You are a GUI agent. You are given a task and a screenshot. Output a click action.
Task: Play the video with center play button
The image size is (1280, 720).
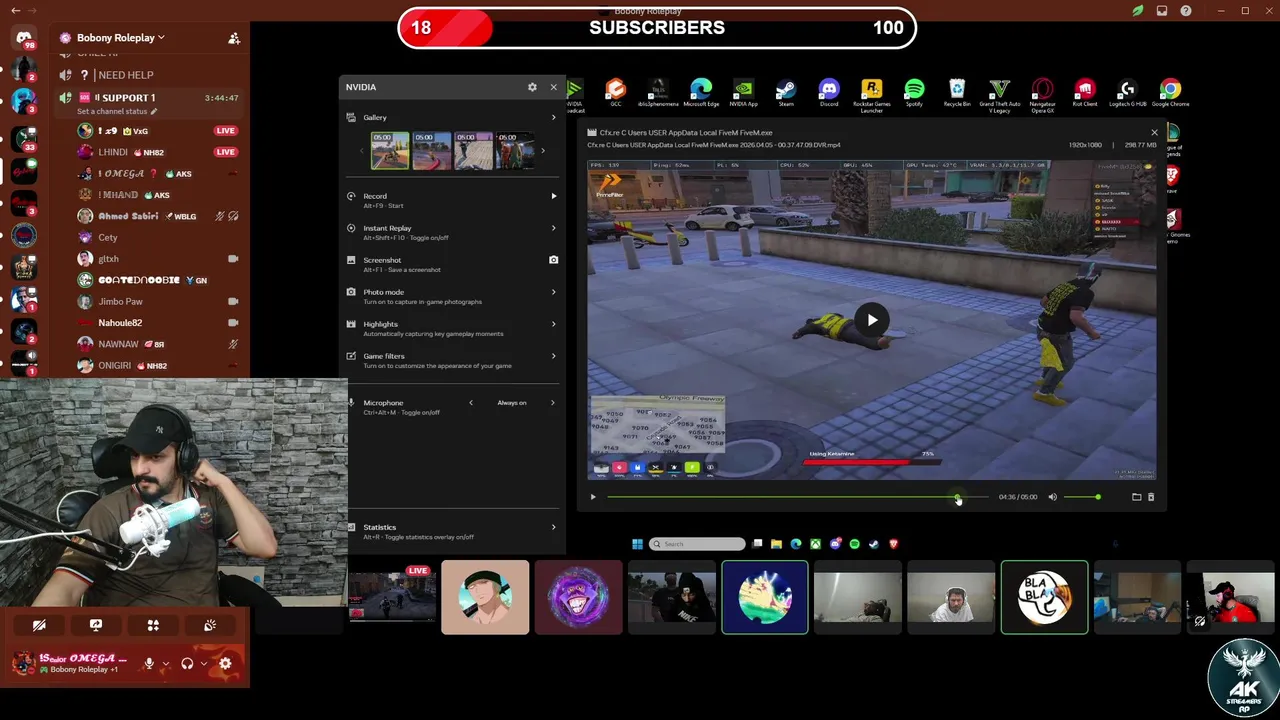(872, 320)
